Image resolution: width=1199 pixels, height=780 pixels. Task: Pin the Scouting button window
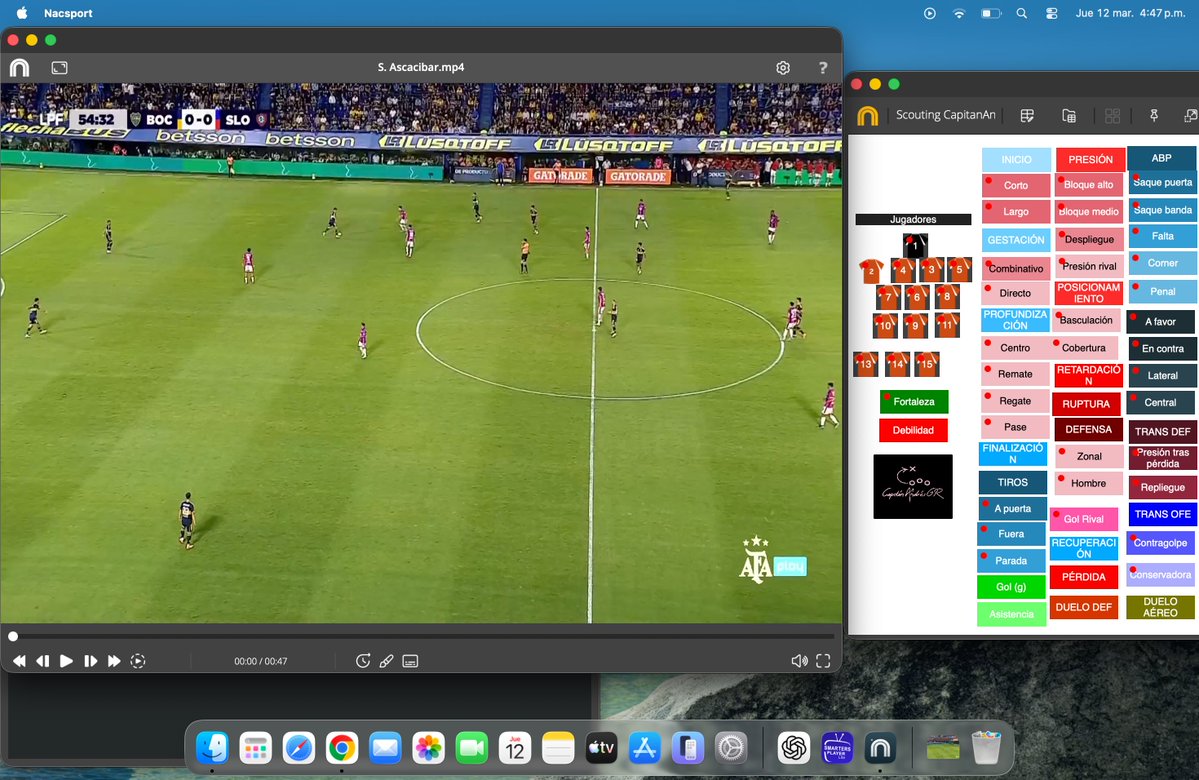point(1154,115)
